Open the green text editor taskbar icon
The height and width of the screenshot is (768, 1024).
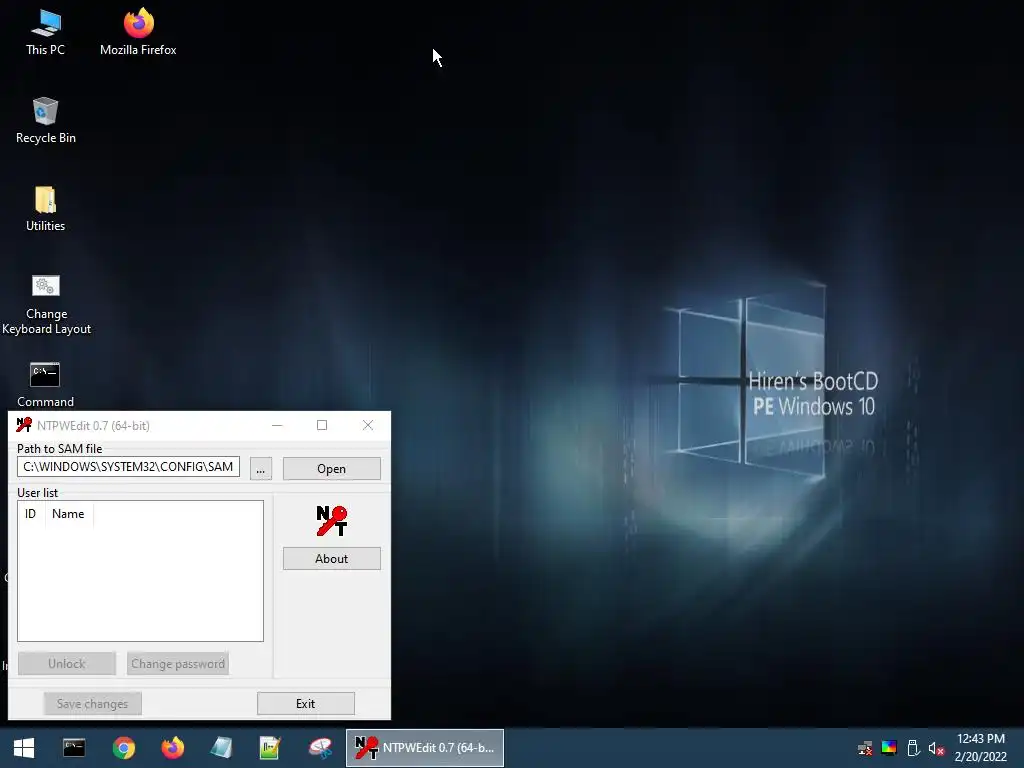point(270,748)
